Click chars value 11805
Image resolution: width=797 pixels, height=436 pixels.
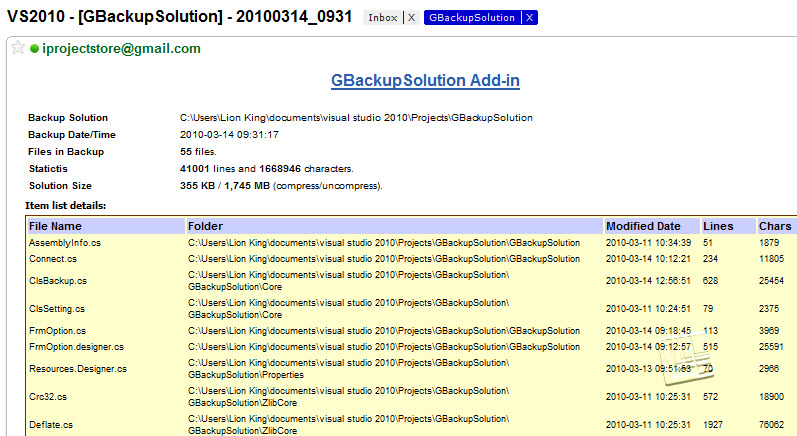[772, 259]
